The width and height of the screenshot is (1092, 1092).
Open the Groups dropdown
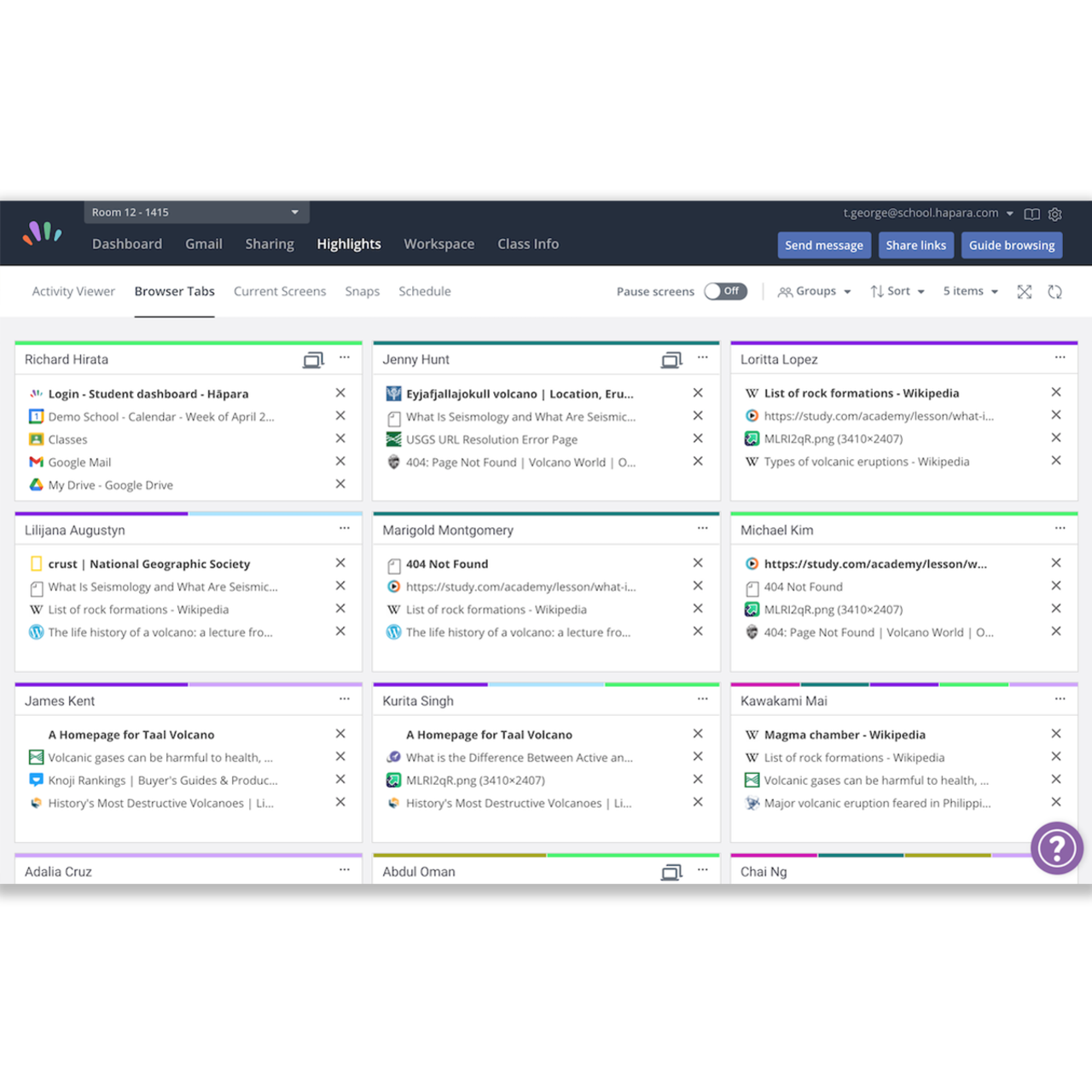pos(814,291)
